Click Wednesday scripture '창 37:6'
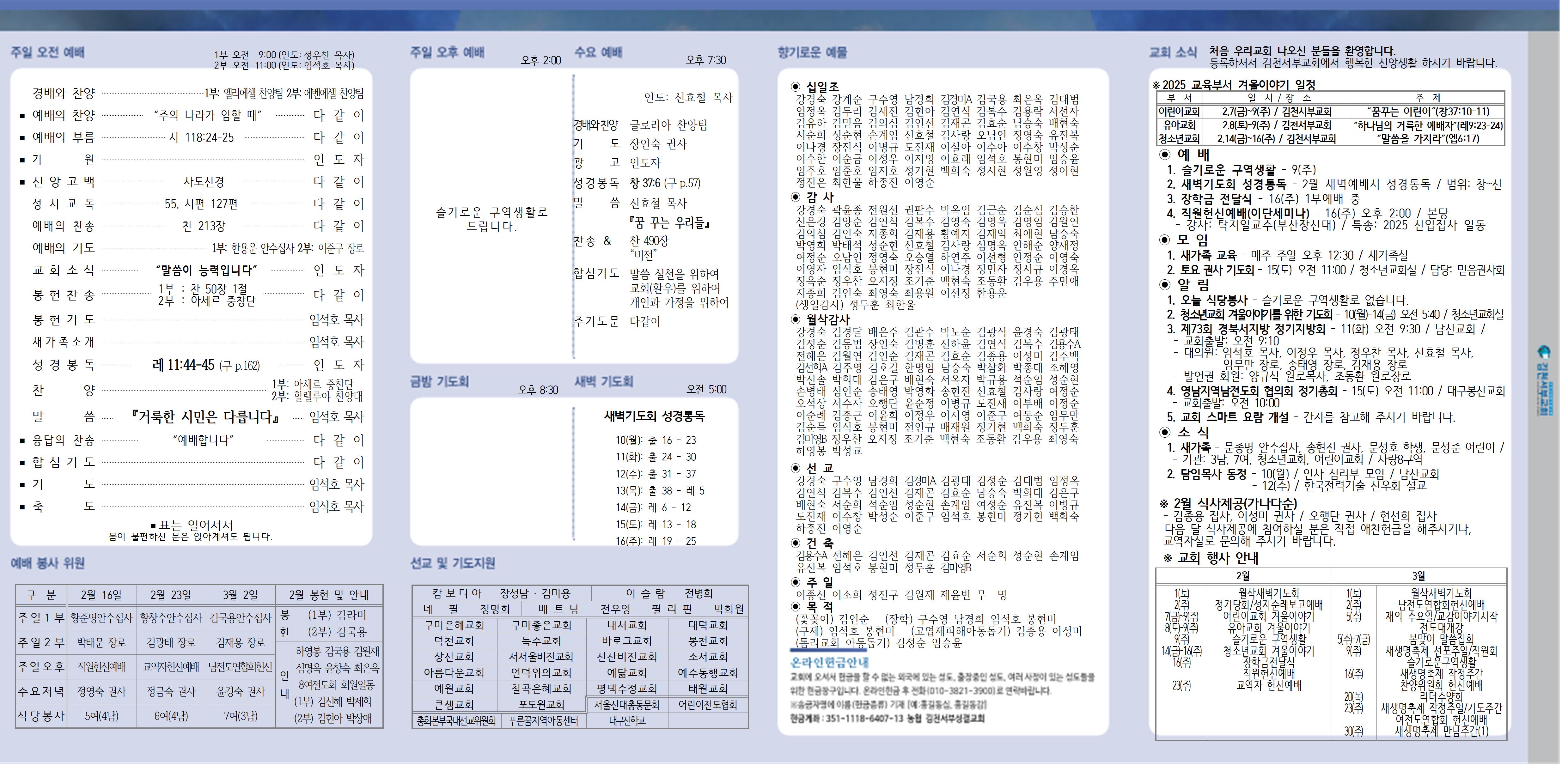Screen dimensions: 1568x765 (644, 183)
